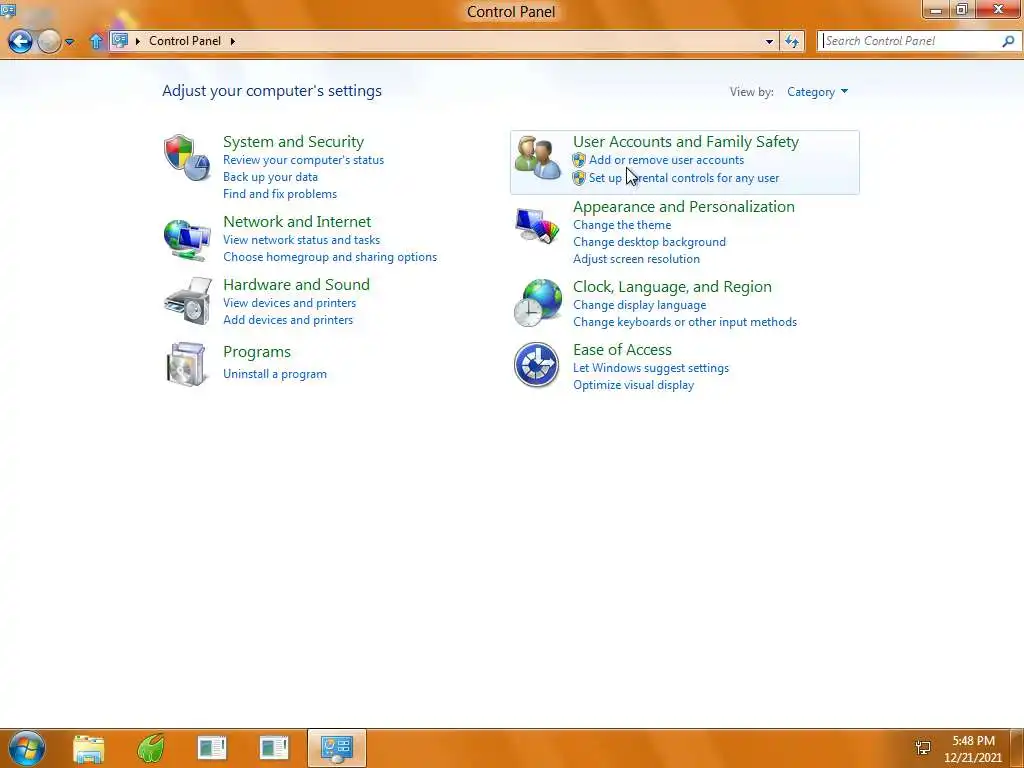
Task: Click the network tray icon
Action: coord(923,748)
